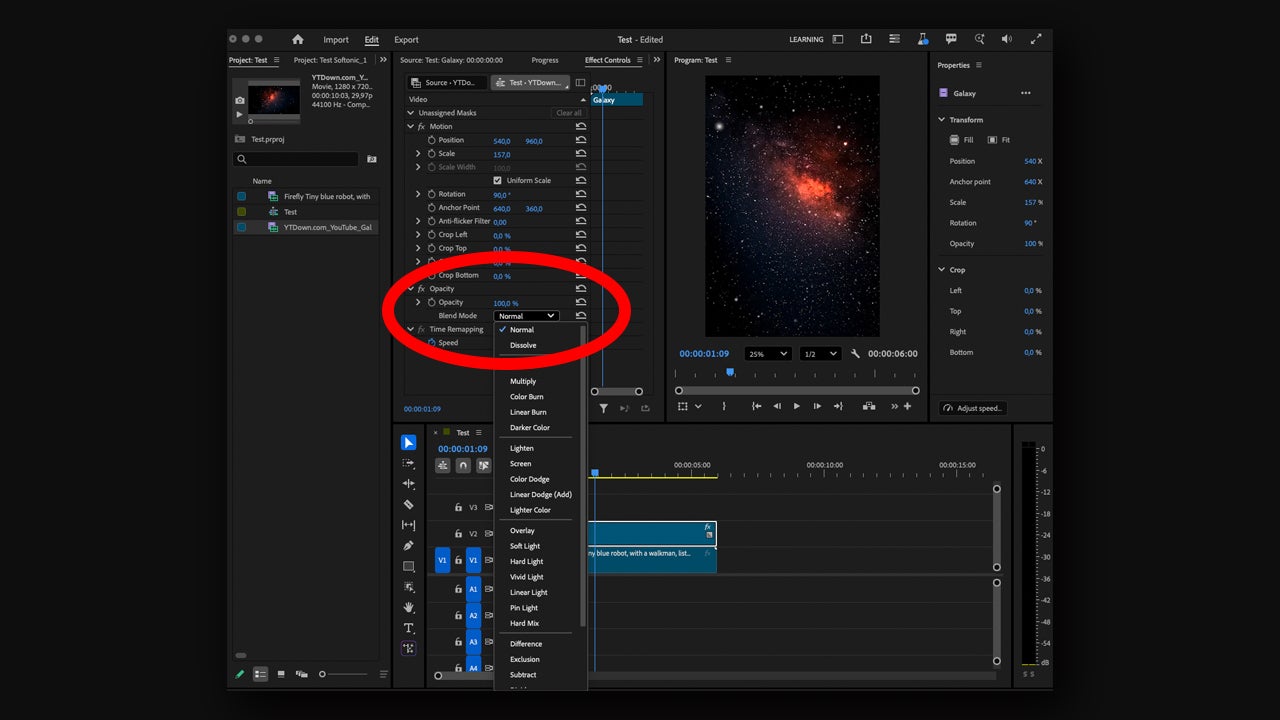Screen dimensions: 1280x720
Task: Select the Razor tool in the toolbar
Action: [408, 505]
